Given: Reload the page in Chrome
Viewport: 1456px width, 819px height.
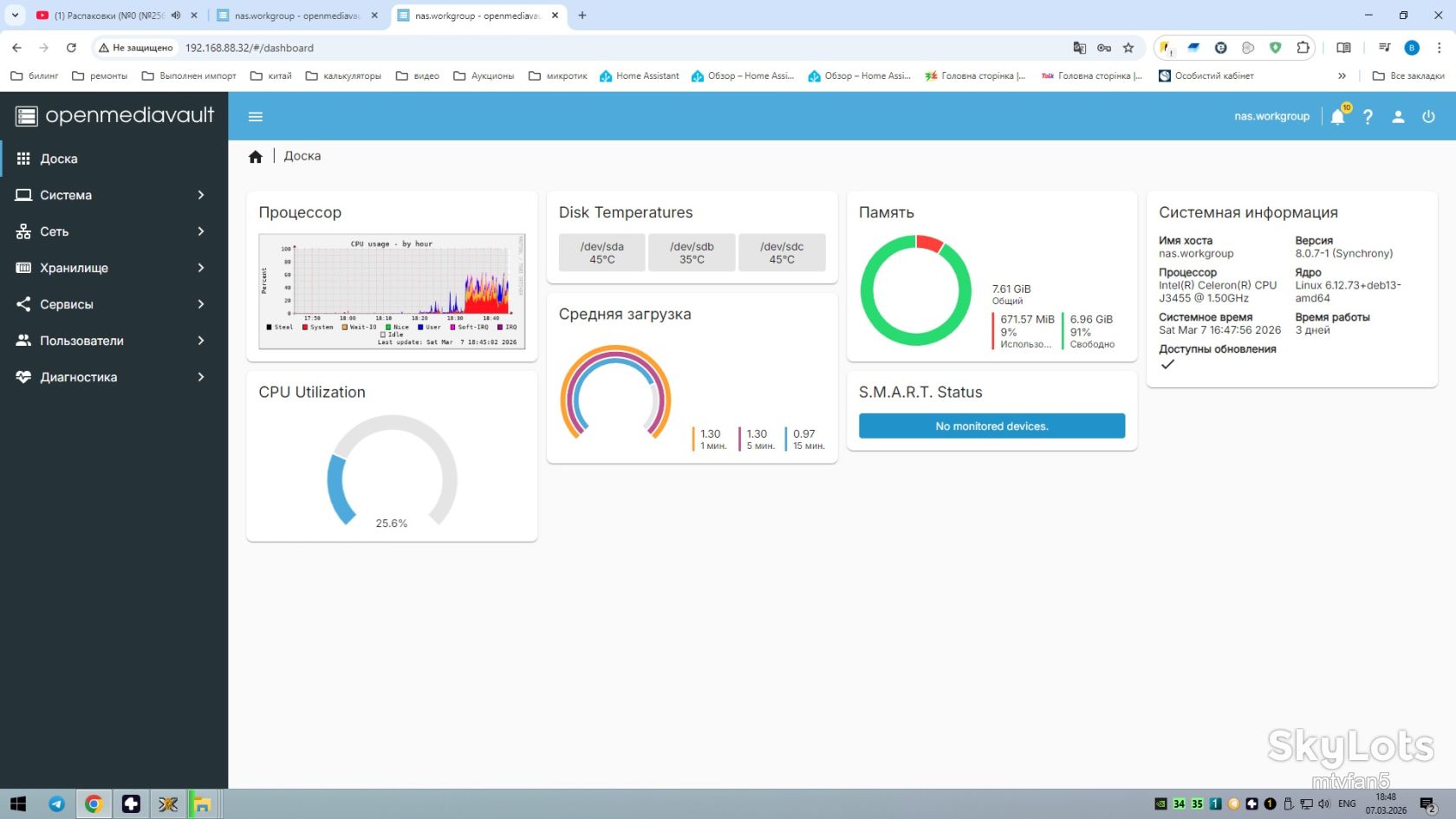Looking at the screenshot, I should coord(71,48).
